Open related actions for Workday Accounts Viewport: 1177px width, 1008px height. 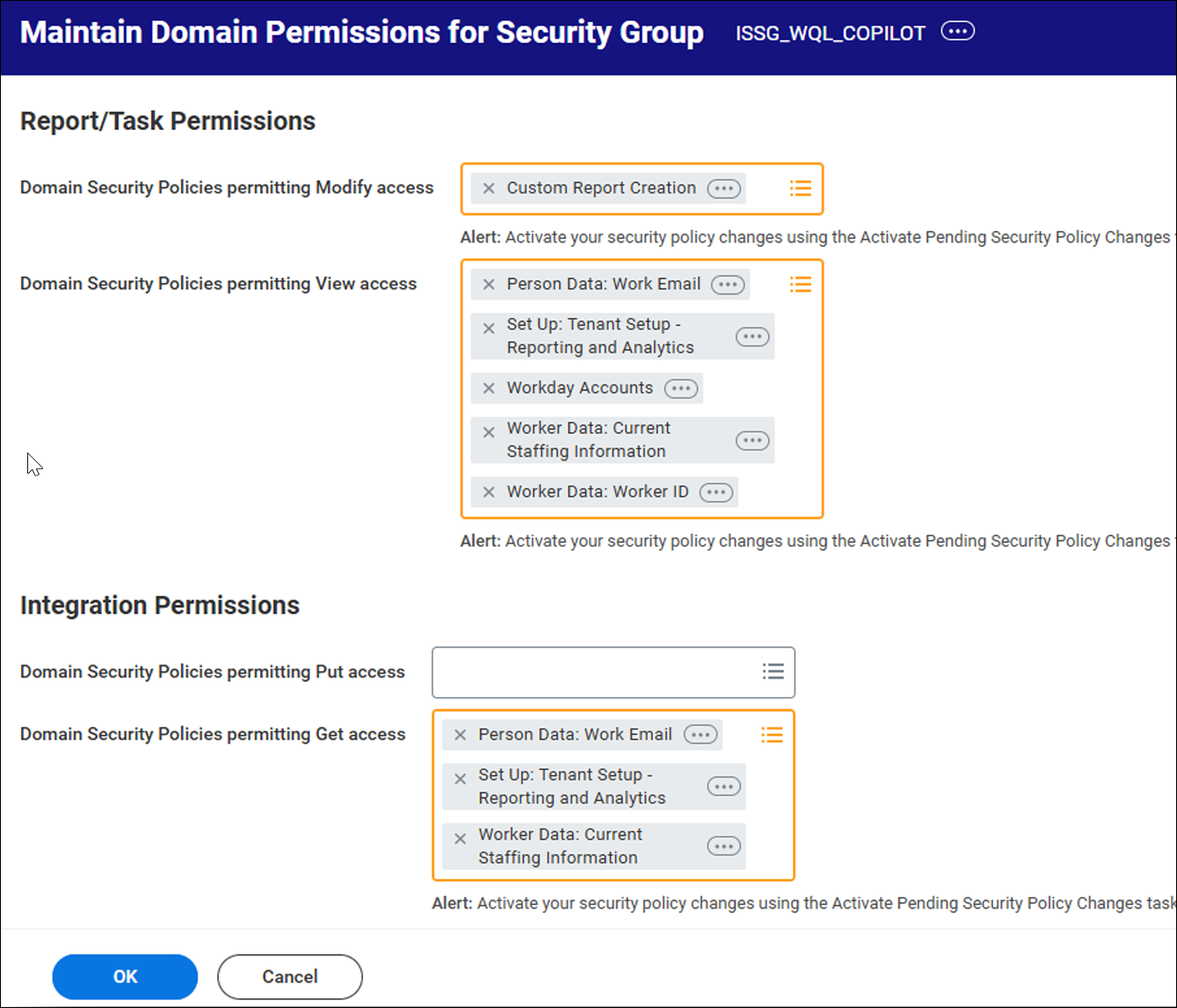coord(681,388)
